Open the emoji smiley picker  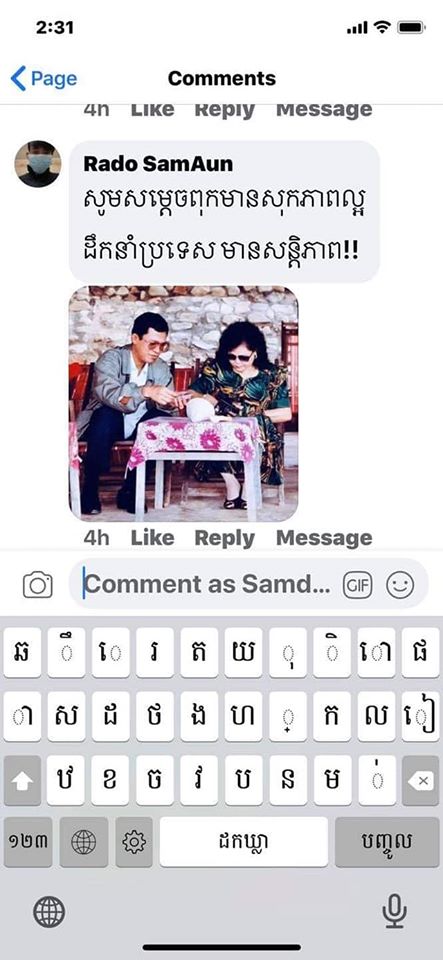point(400,585)
